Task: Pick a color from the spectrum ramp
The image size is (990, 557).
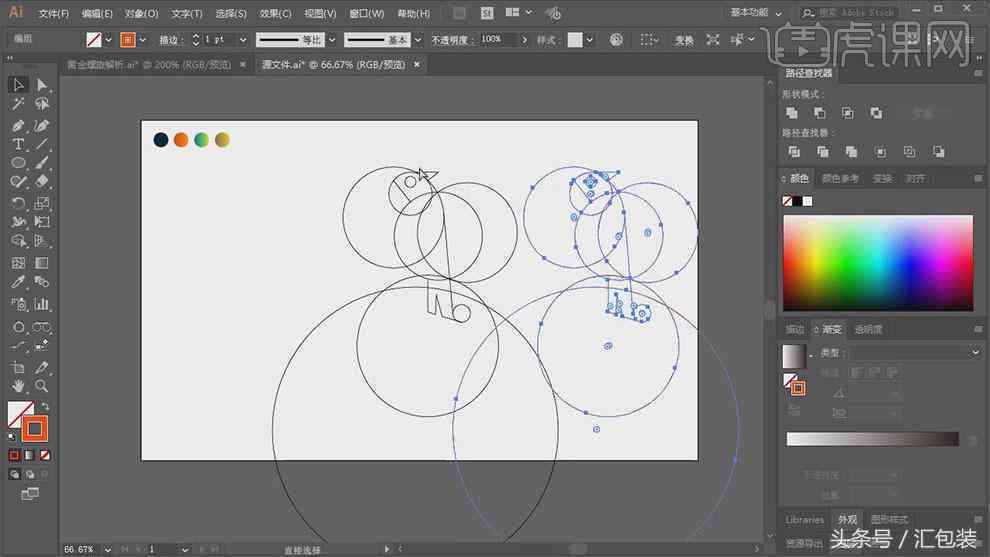Action: (x=878, y=263)
